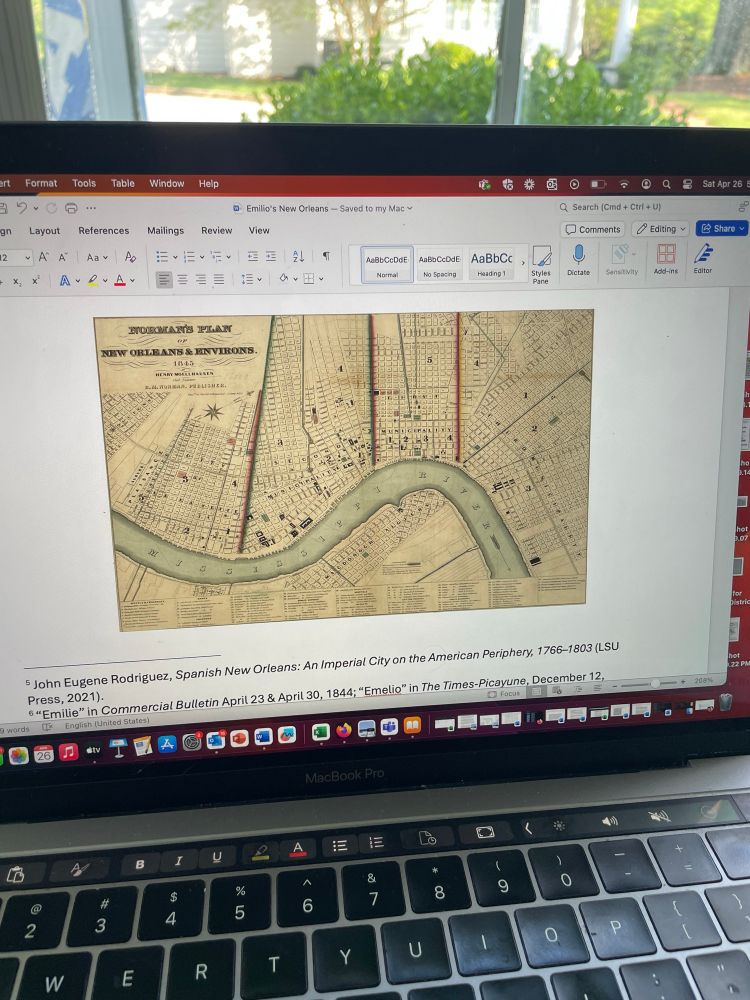Expand the Bullets dropdown arrow

[x=175, y=257]
